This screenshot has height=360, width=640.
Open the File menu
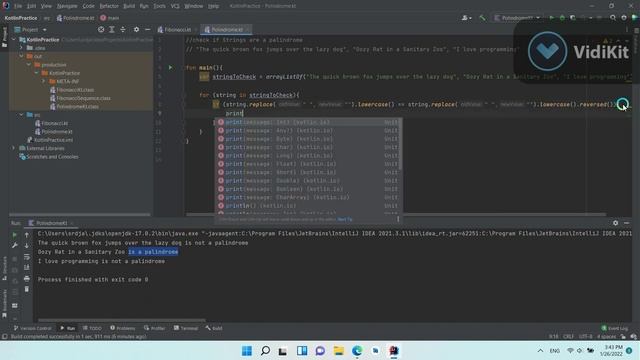pos(18,6)
